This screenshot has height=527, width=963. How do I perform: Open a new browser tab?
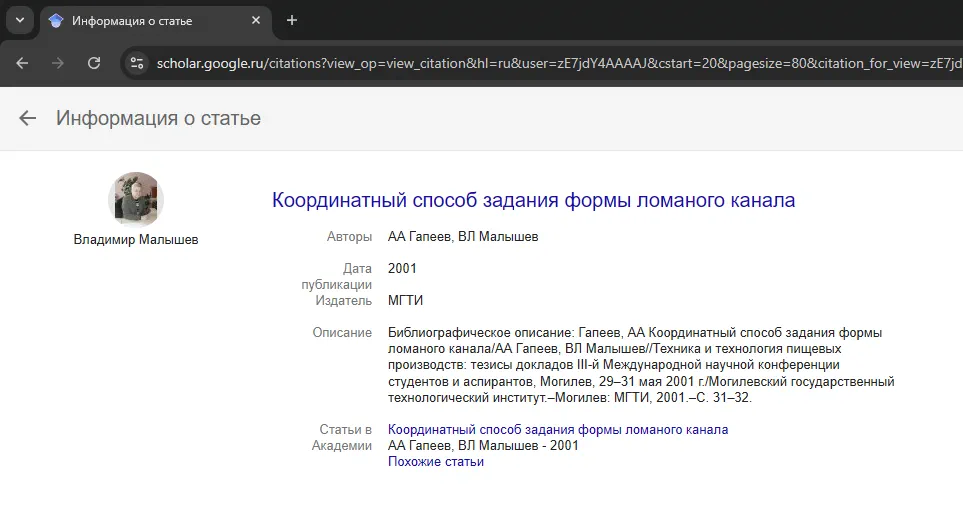point(292,20)
